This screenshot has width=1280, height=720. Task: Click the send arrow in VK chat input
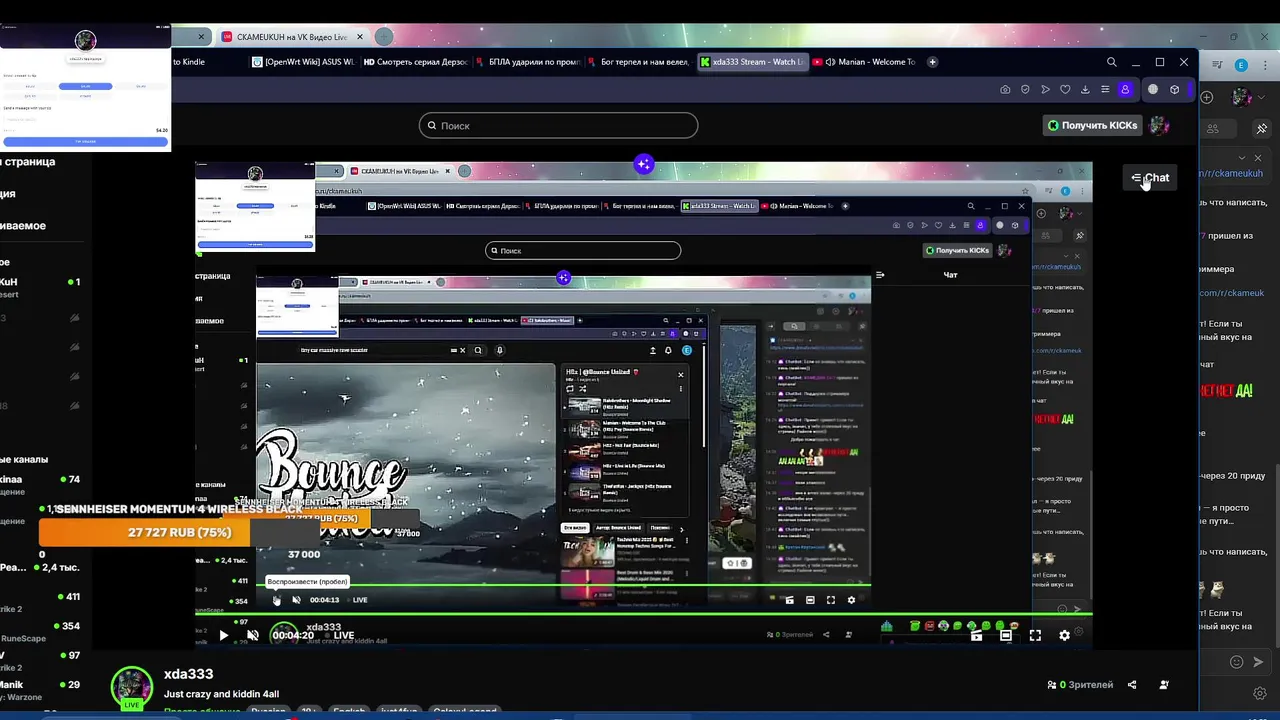click(x=1258, y=662)
